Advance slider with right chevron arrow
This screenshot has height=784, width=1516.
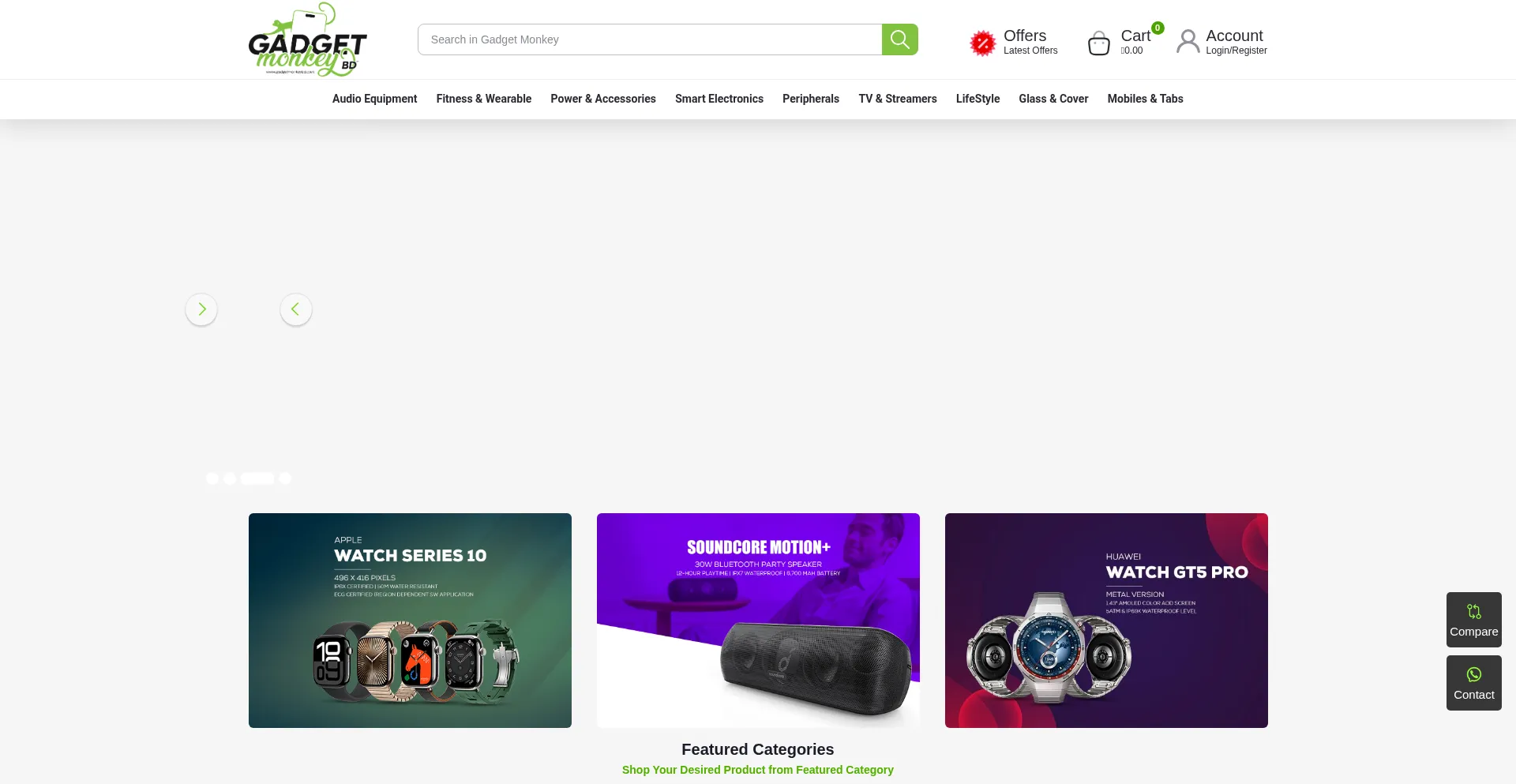201,309
